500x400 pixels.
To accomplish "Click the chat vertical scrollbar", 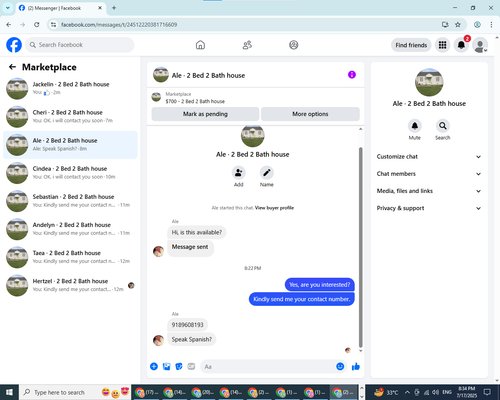I will point(360,247).
